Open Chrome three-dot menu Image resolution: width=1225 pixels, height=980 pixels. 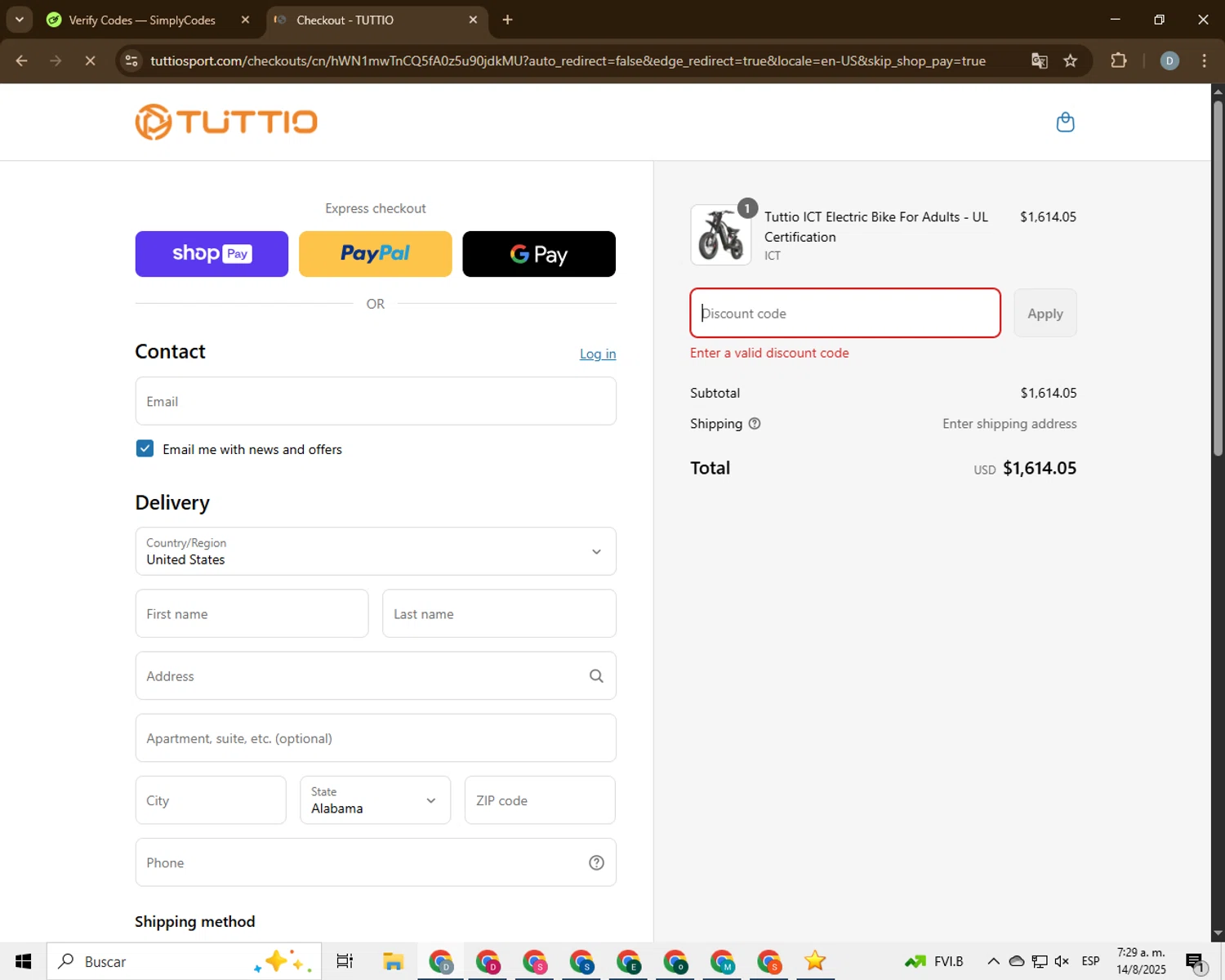pos(1204,60)
